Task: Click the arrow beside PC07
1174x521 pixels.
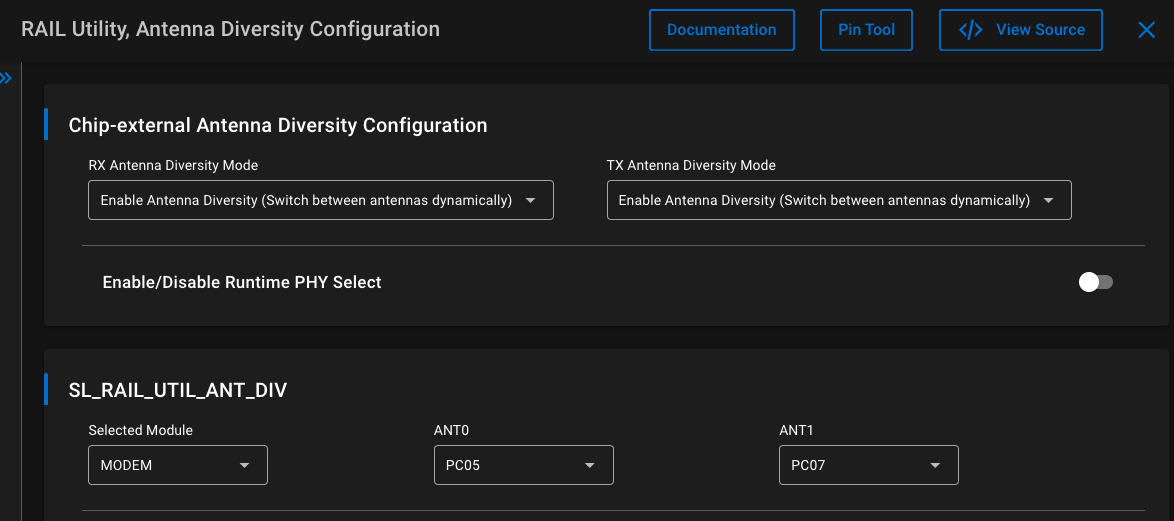Action: [x=935, y=465]
